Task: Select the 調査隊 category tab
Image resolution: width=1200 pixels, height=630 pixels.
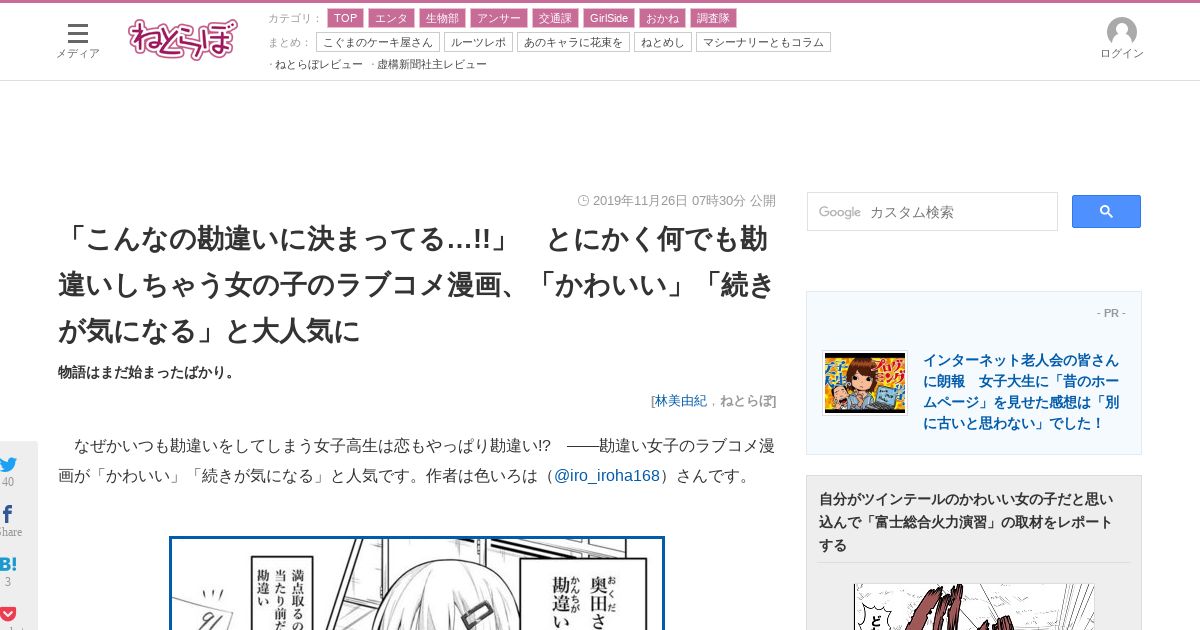Action: (x=713, y=18)
